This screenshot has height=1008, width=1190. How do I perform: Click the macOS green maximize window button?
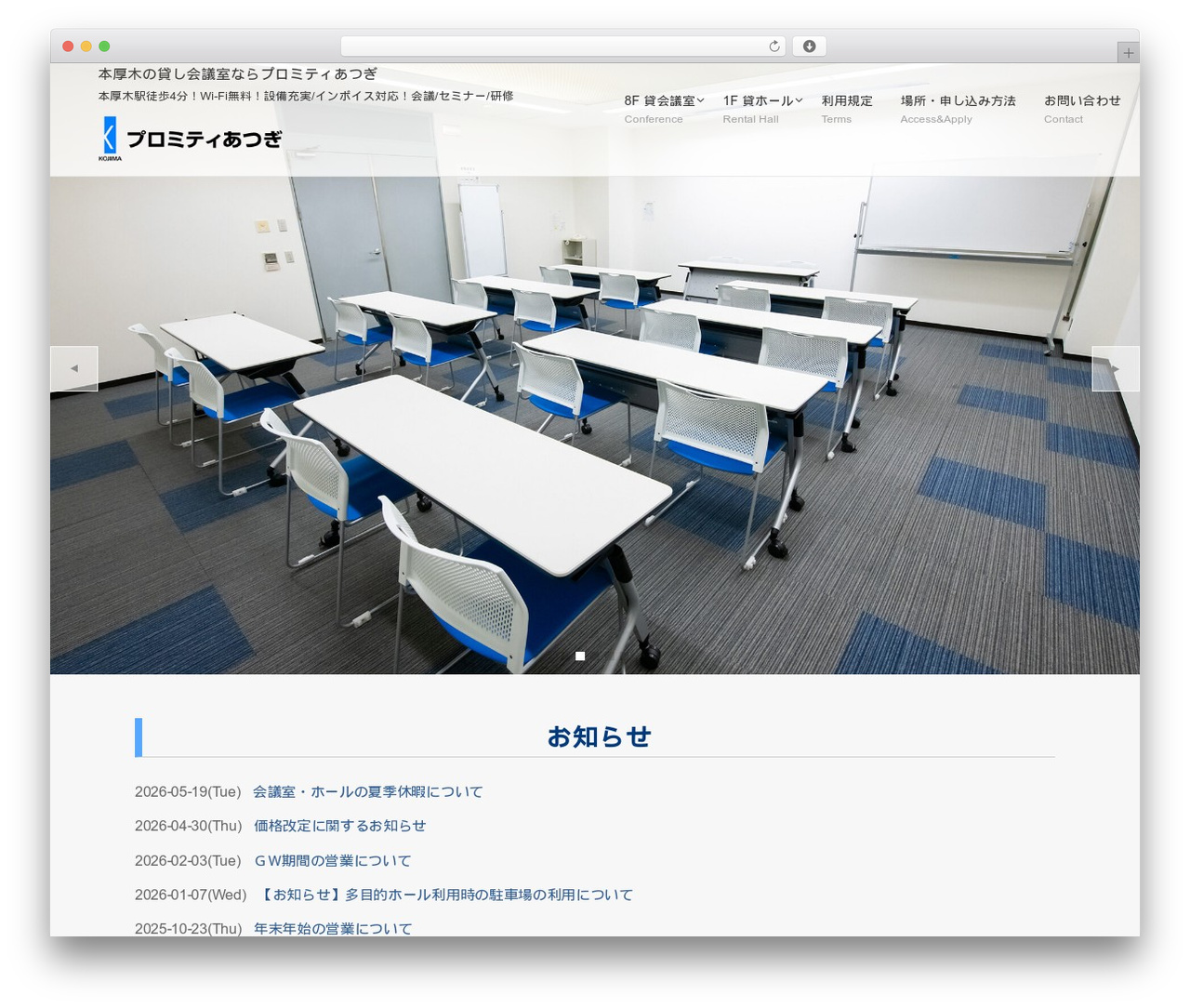pos(104,46)
